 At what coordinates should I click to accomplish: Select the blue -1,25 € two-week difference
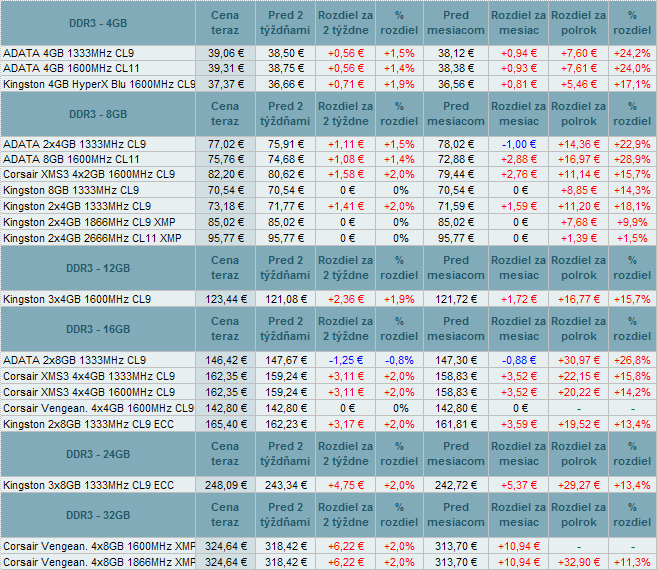pyautogui.click(x=346, y=360)
